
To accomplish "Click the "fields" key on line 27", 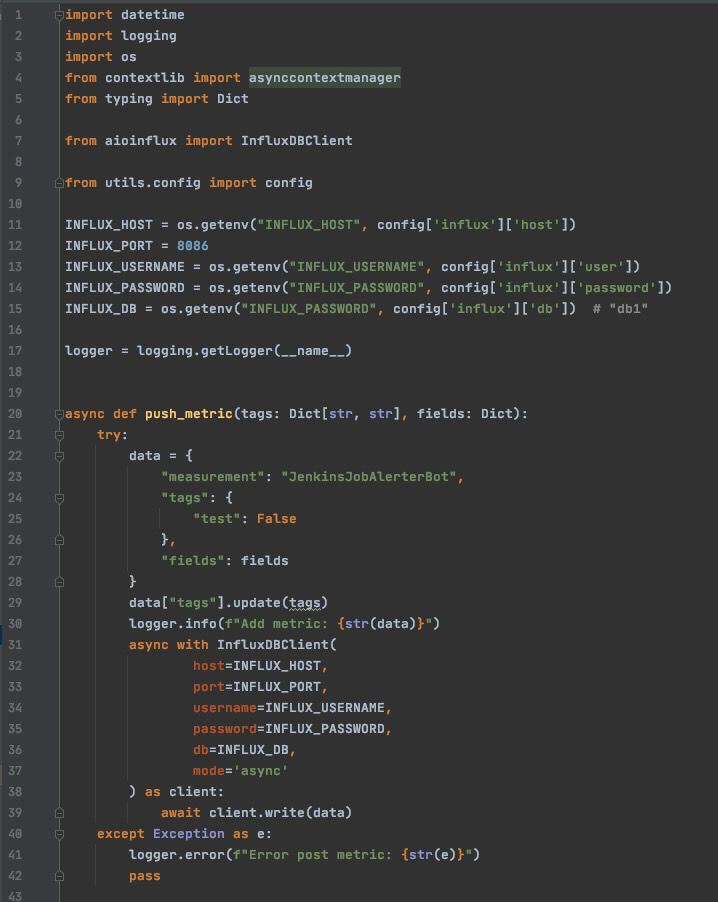I will 192,561.
